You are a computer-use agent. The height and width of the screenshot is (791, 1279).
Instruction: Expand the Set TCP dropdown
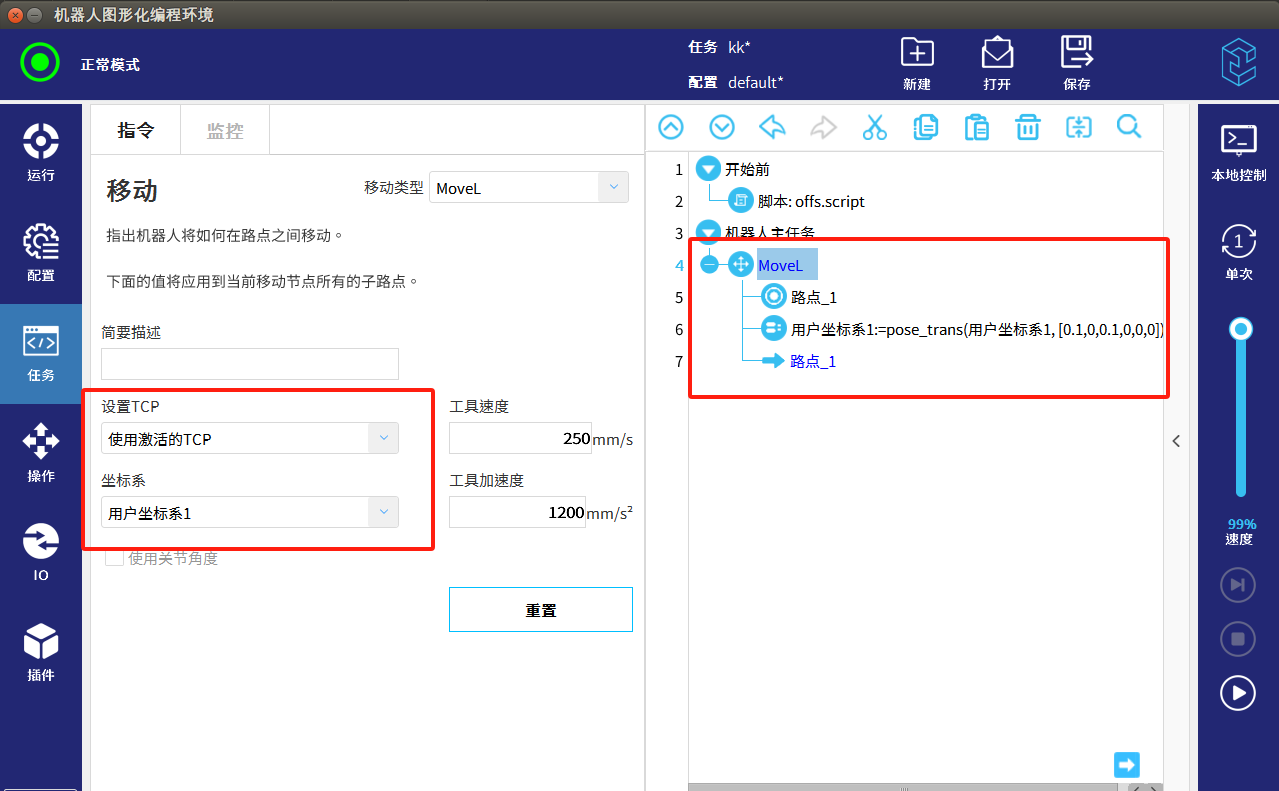pos(250,438)
